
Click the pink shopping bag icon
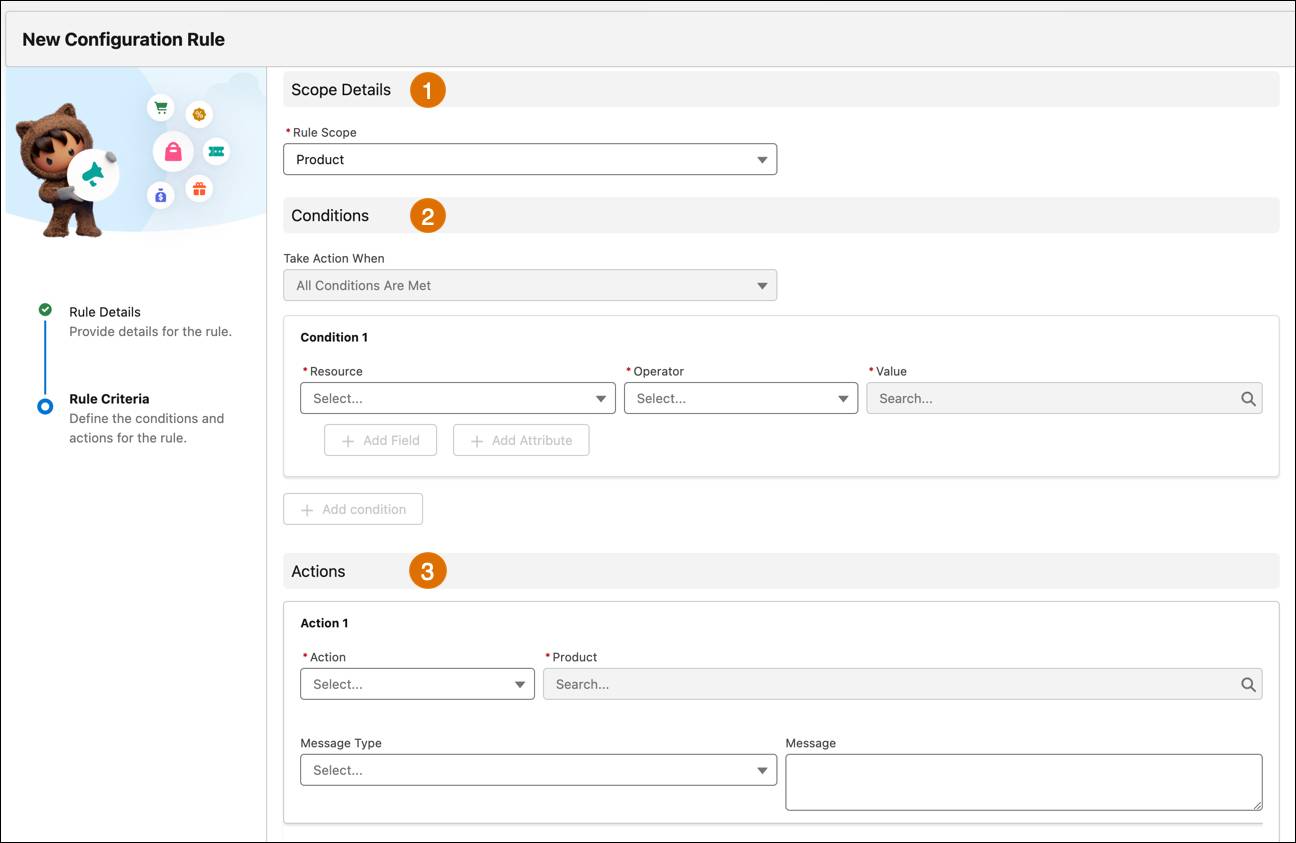click(173, 151)
